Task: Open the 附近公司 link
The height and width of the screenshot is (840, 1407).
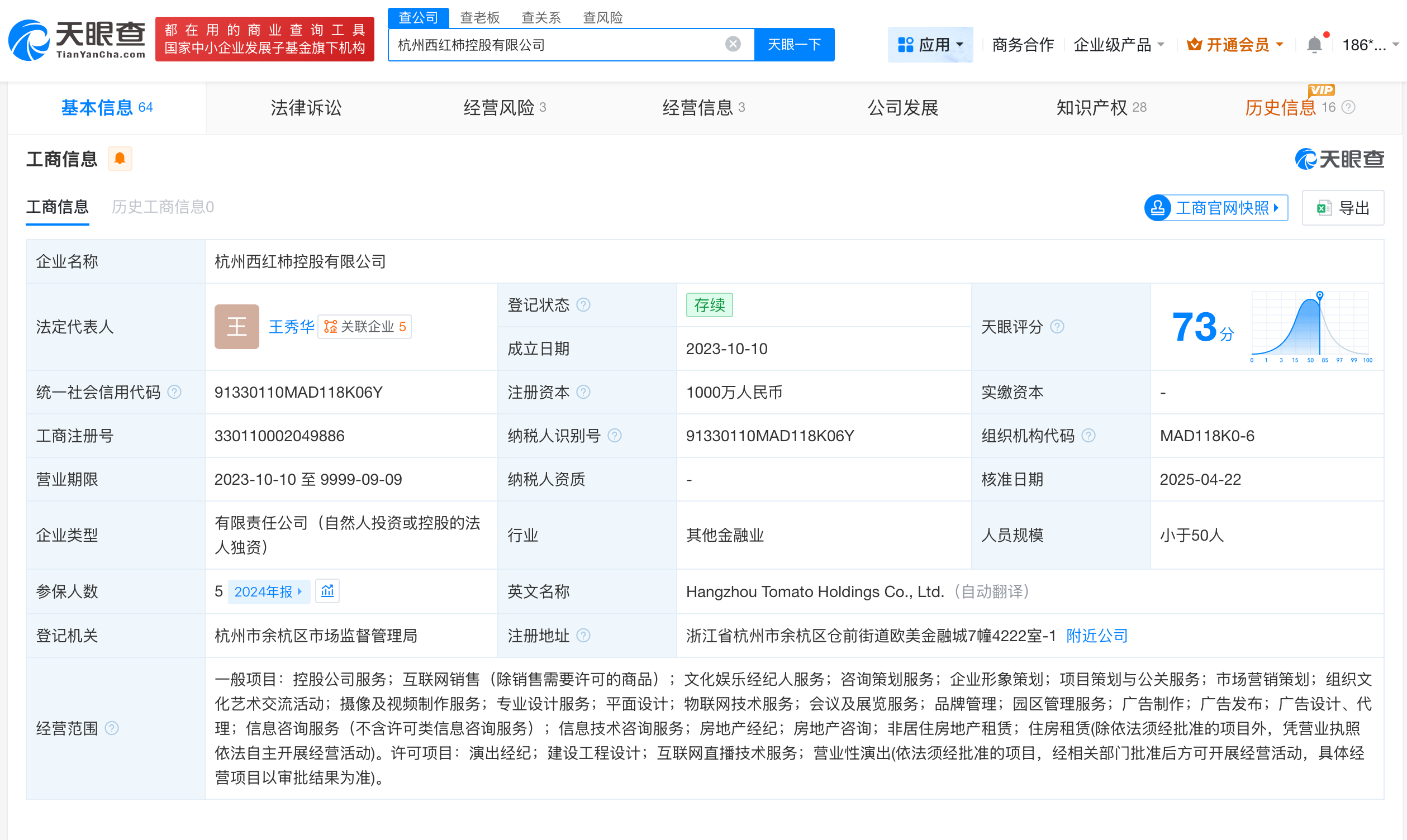Action: (x=1096, y=636)
